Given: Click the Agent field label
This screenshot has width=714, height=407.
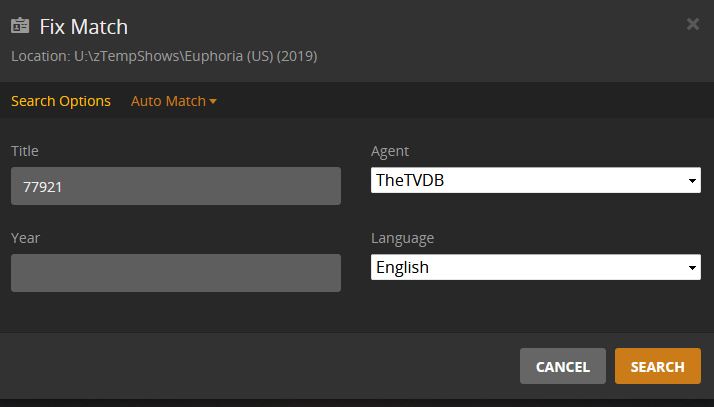Looking at the screenshot, I should [x=390, y=151].
